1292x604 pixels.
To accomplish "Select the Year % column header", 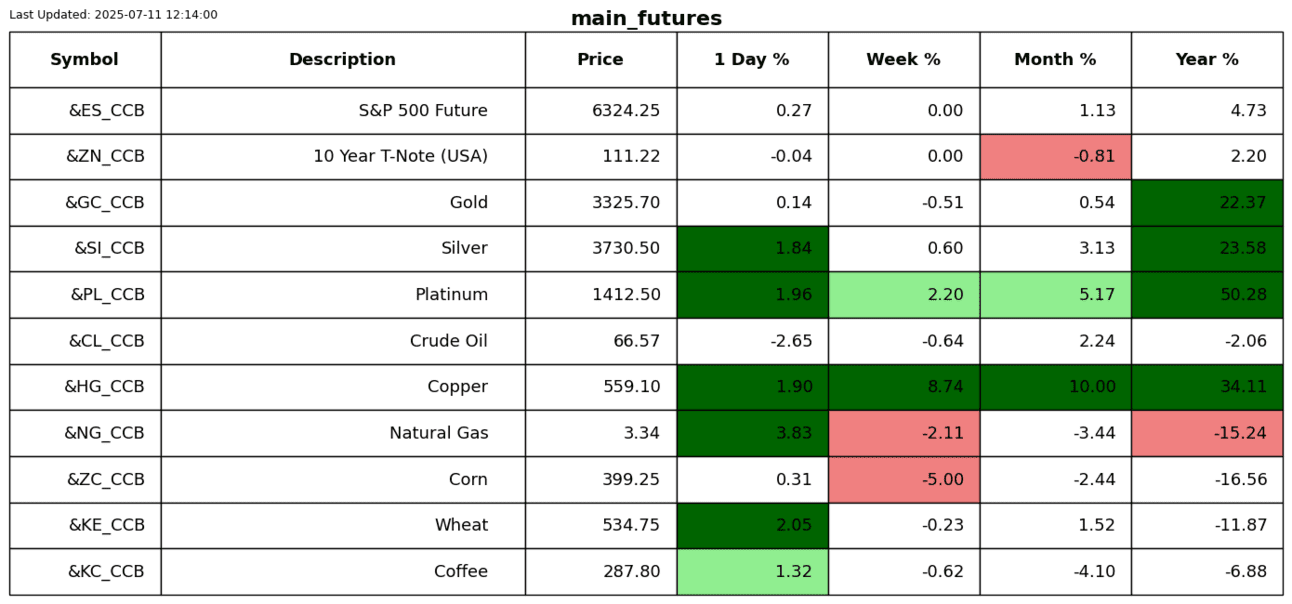I will click(x=1206, y=60).
